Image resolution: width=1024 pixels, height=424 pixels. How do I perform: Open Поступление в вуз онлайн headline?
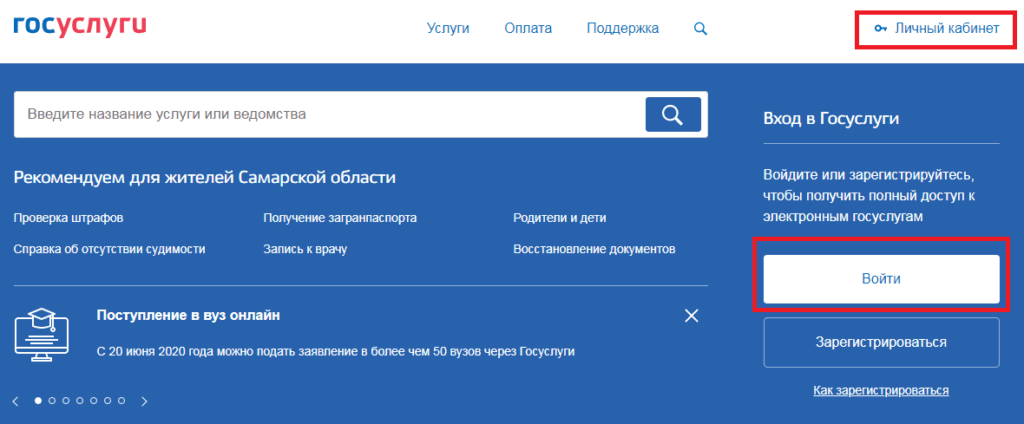188,316
